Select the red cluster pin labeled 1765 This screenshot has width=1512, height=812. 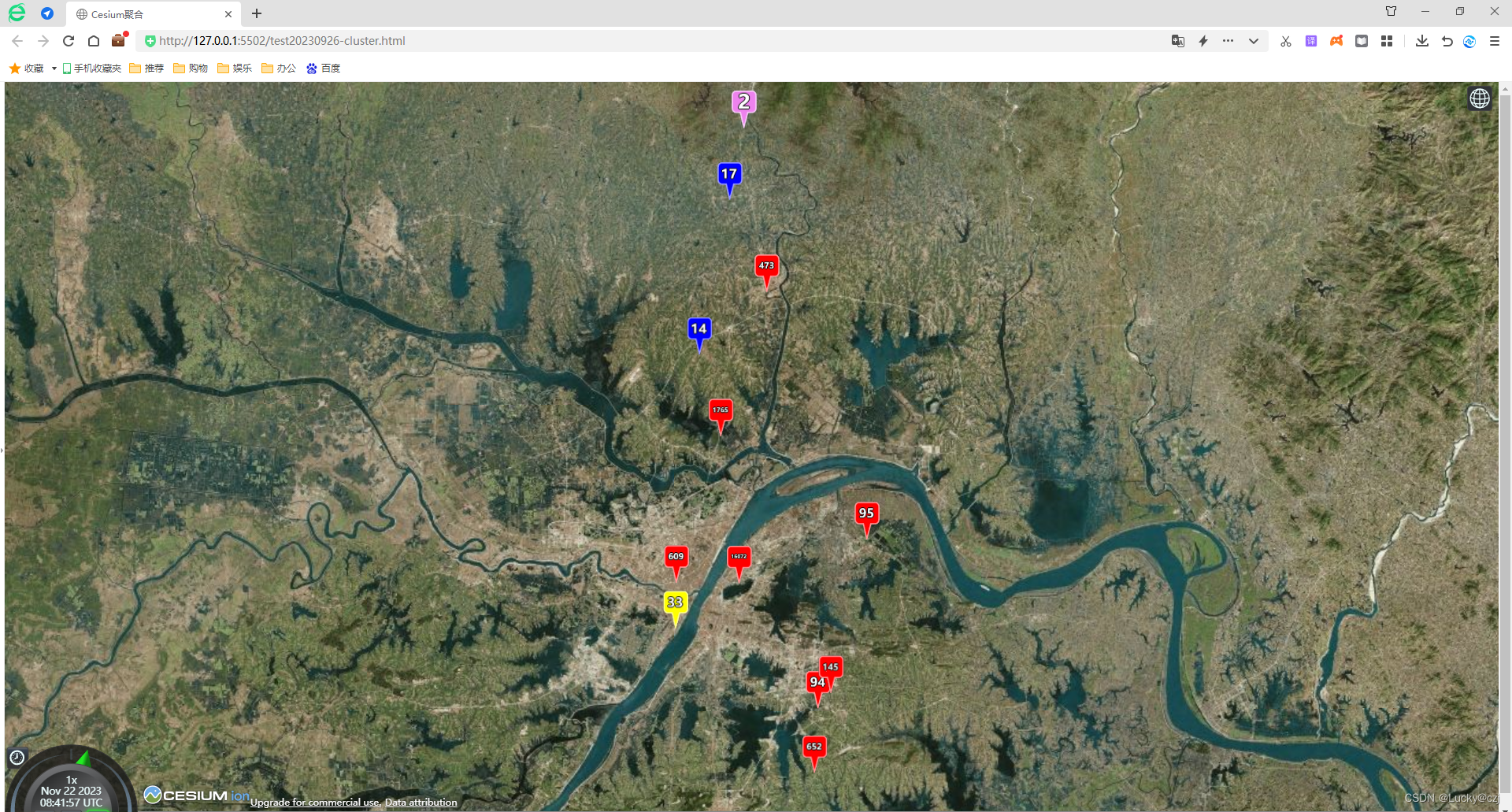[721, 416]
